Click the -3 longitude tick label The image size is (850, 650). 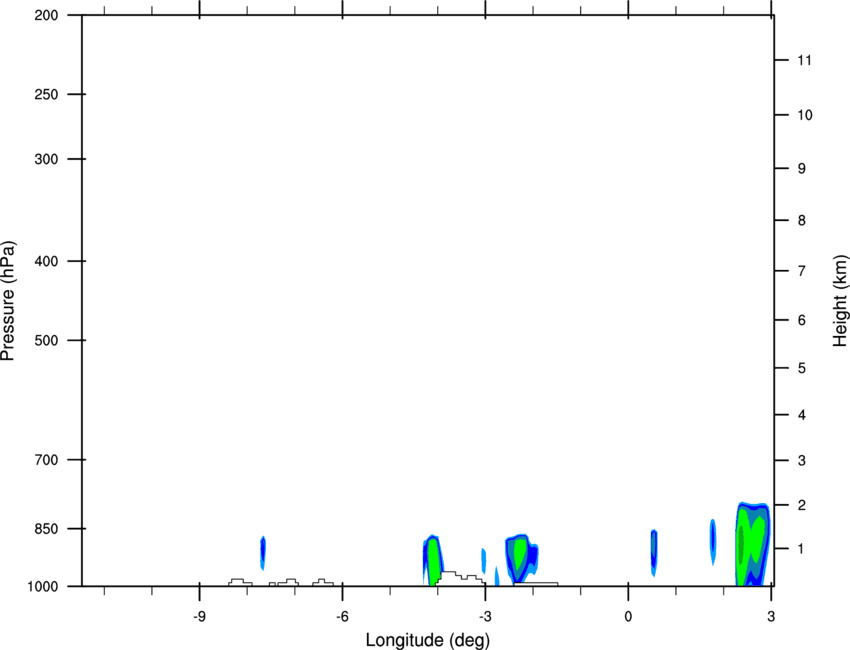coord(485,617)
